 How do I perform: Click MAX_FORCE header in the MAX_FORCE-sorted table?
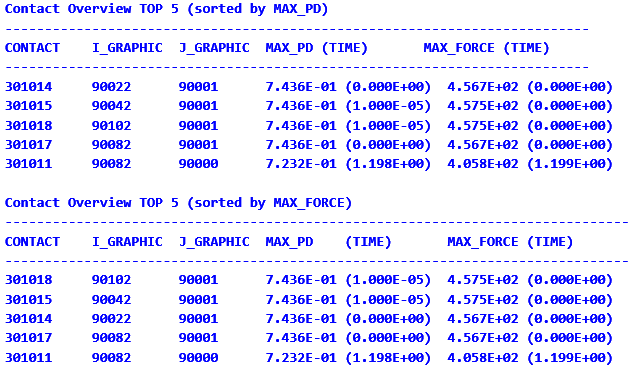coord(483,242)
